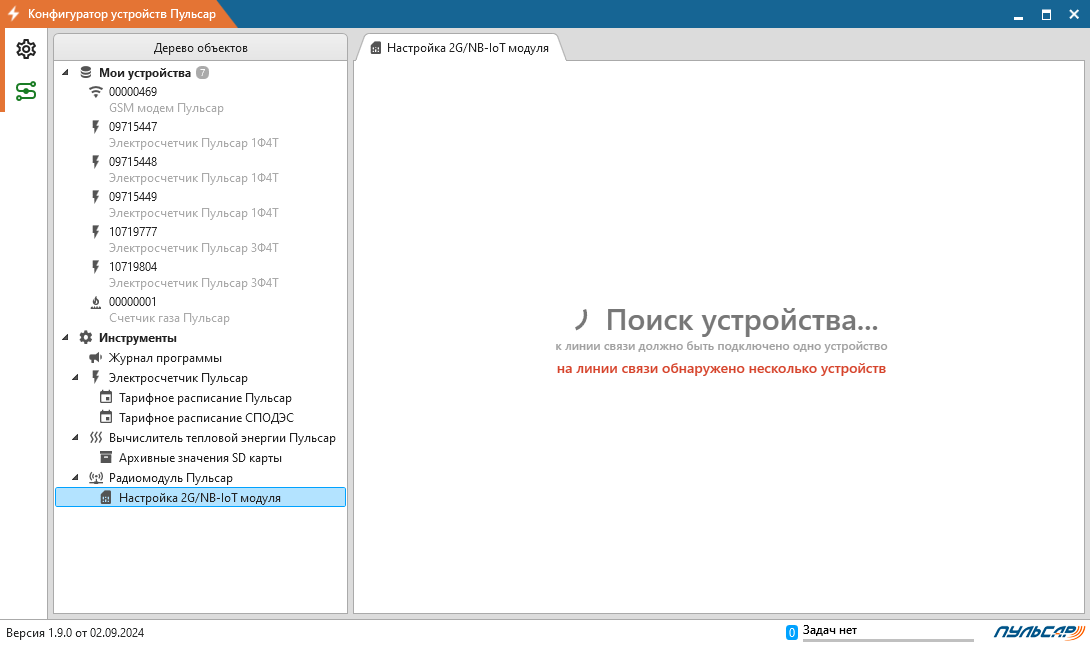This screenshot has height=645, width=1090.
Task: Click Вычислитель тепловой энергии Пульсар label
Action: [x=222, y=438]
